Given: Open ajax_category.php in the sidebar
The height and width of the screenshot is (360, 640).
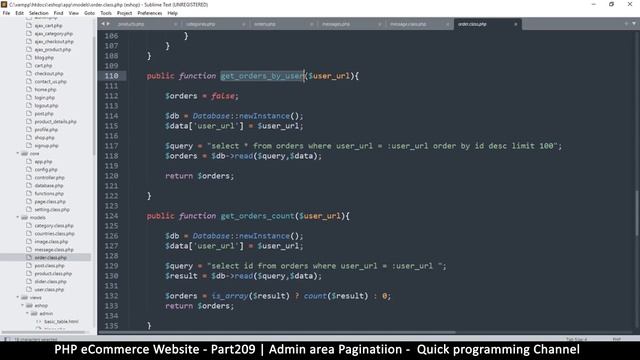Looking at the screenshot, I should point(53,33).
